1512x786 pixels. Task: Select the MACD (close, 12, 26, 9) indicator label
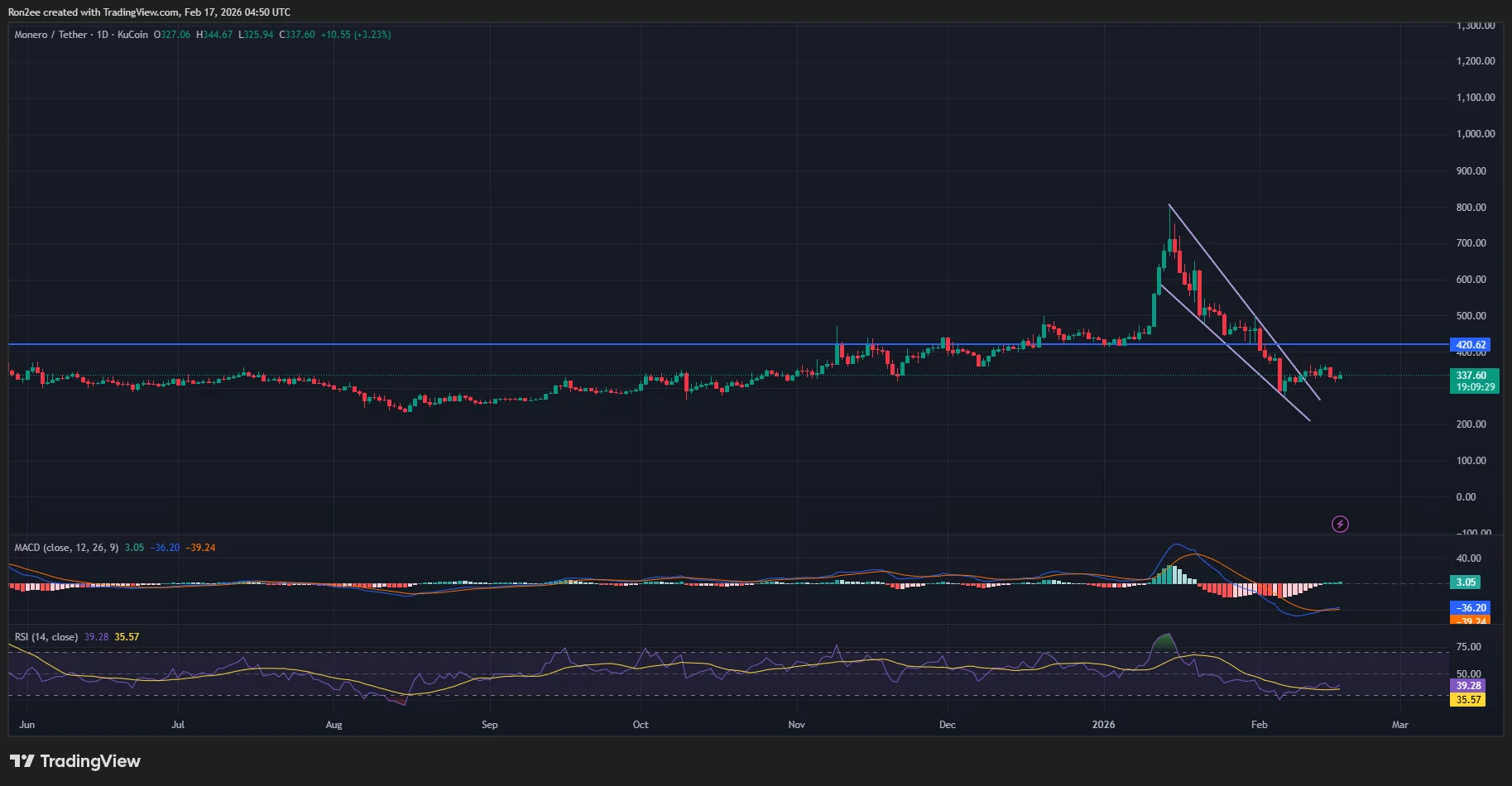point(67,547)
